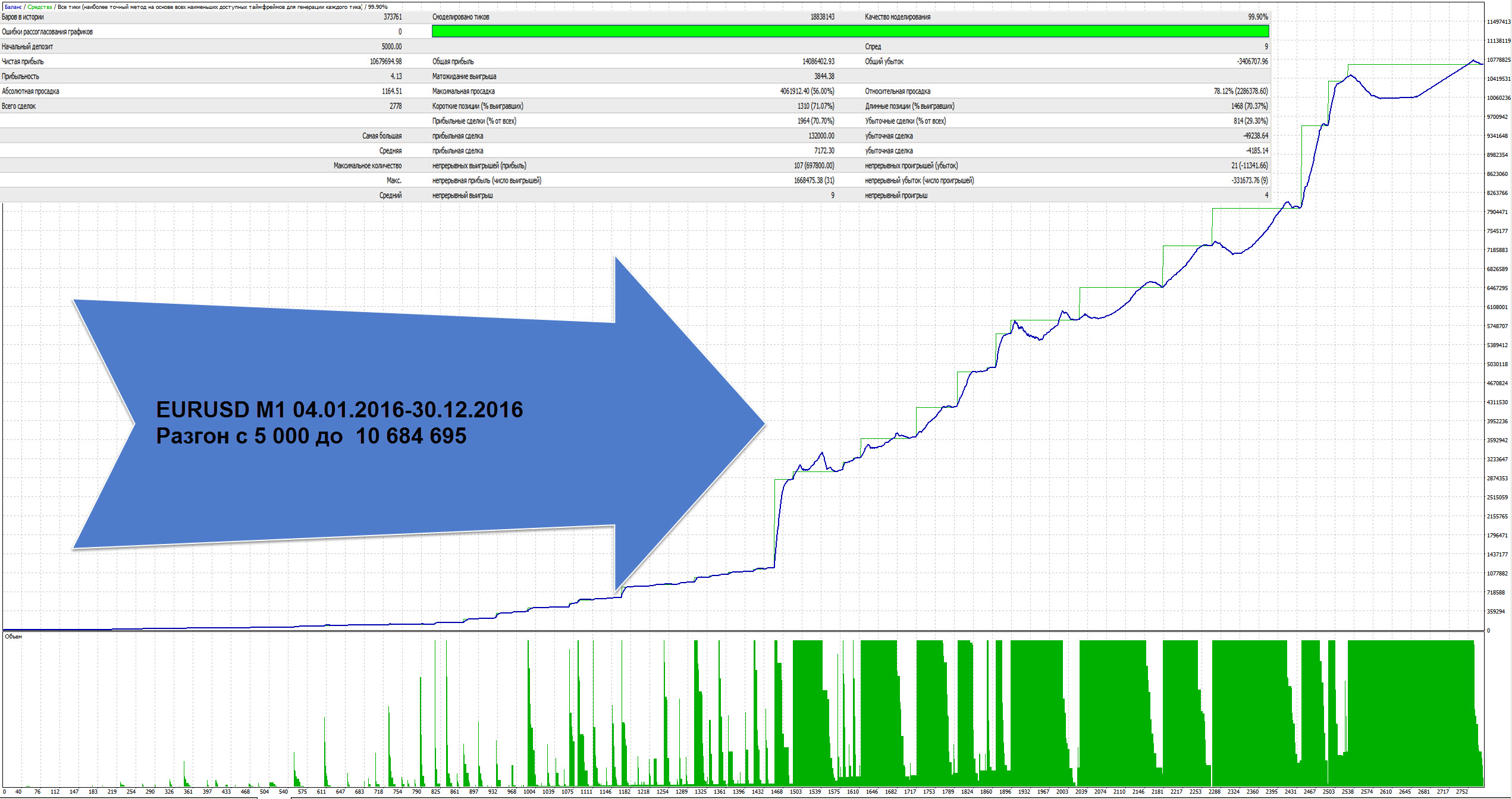
Task: Select value '78.12% (2286378.60)'
Action: 1241,92
